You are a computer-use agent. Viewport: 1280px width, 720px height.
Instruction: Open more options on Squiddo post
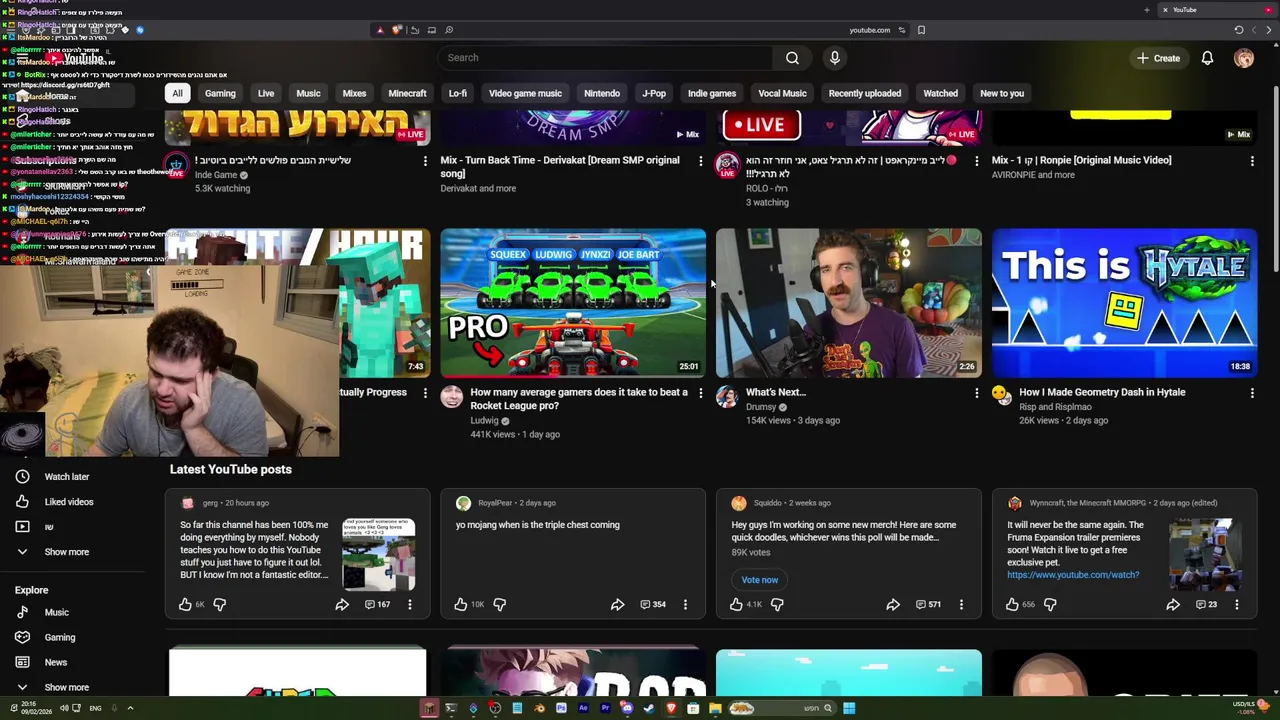(961, 604)
